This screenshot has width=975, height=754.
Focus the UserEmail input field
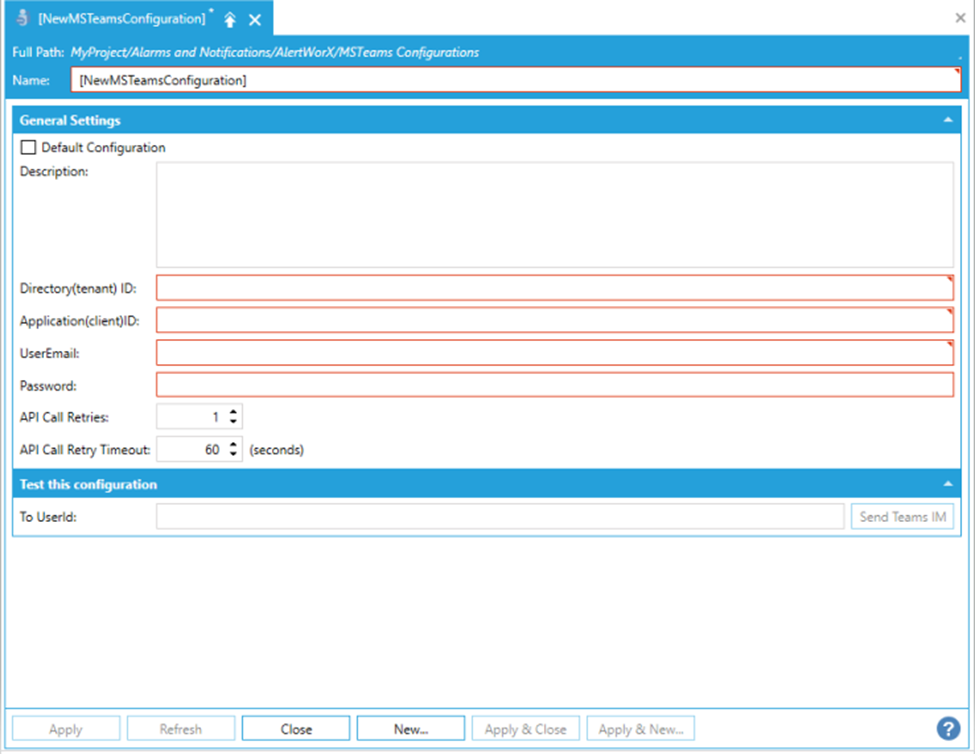(554, 353)
